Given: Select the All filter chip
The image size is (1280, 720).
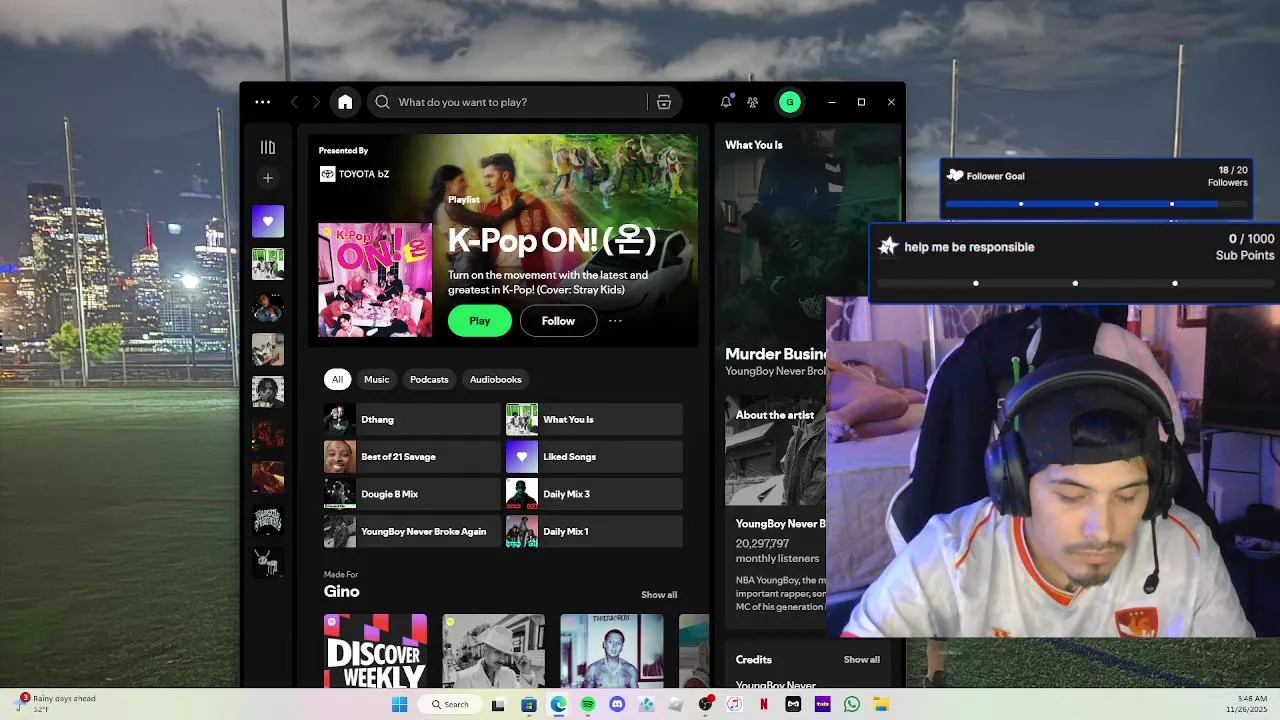Looking at the screenshot, I should (x=337, y=380).
